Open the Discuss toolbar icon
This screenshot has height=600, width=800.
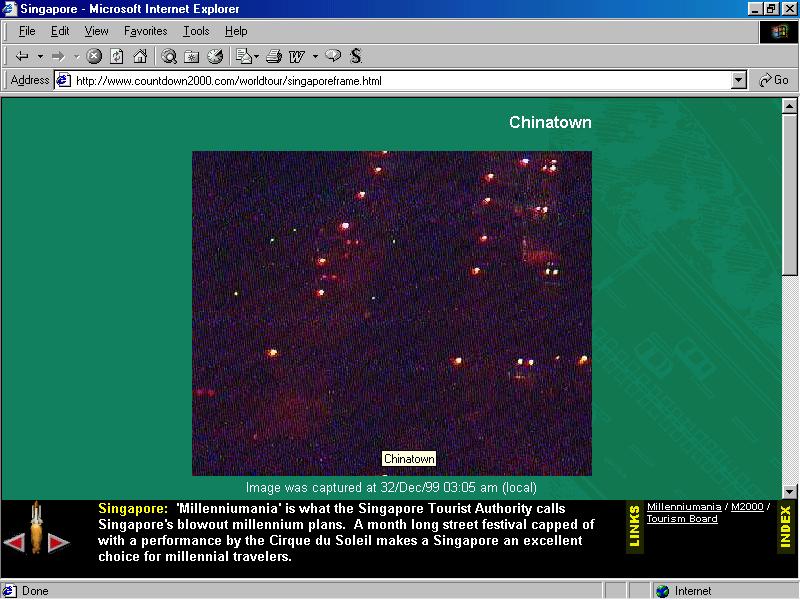point(333,56)
